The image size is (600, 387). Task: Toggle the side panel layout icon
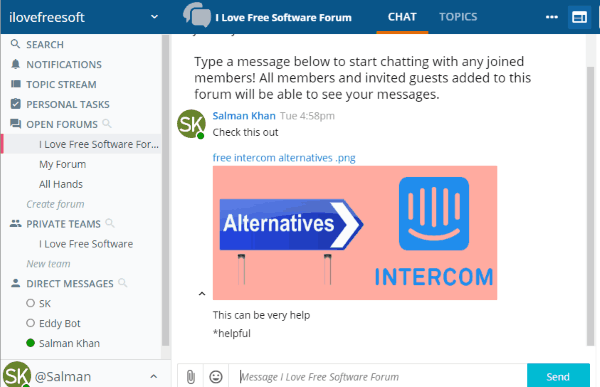(x=579, y=17)
